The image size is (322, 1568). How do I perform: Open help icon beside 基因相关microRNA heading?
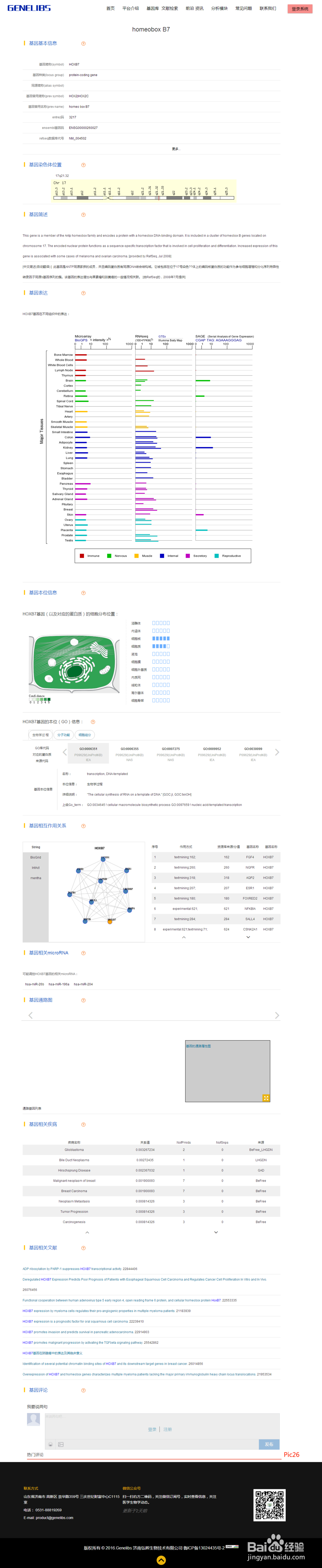(x=83, y=953)
